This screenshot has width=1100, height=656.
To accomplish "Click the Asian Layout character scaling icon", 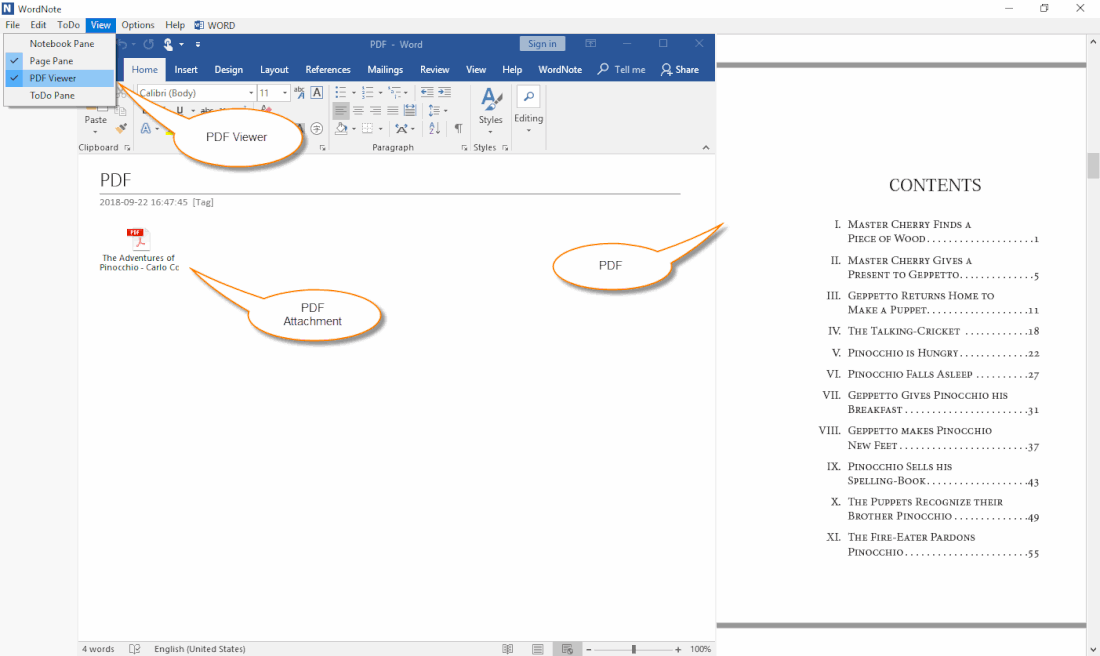I will pyautogui.click(x=401, y=128).
